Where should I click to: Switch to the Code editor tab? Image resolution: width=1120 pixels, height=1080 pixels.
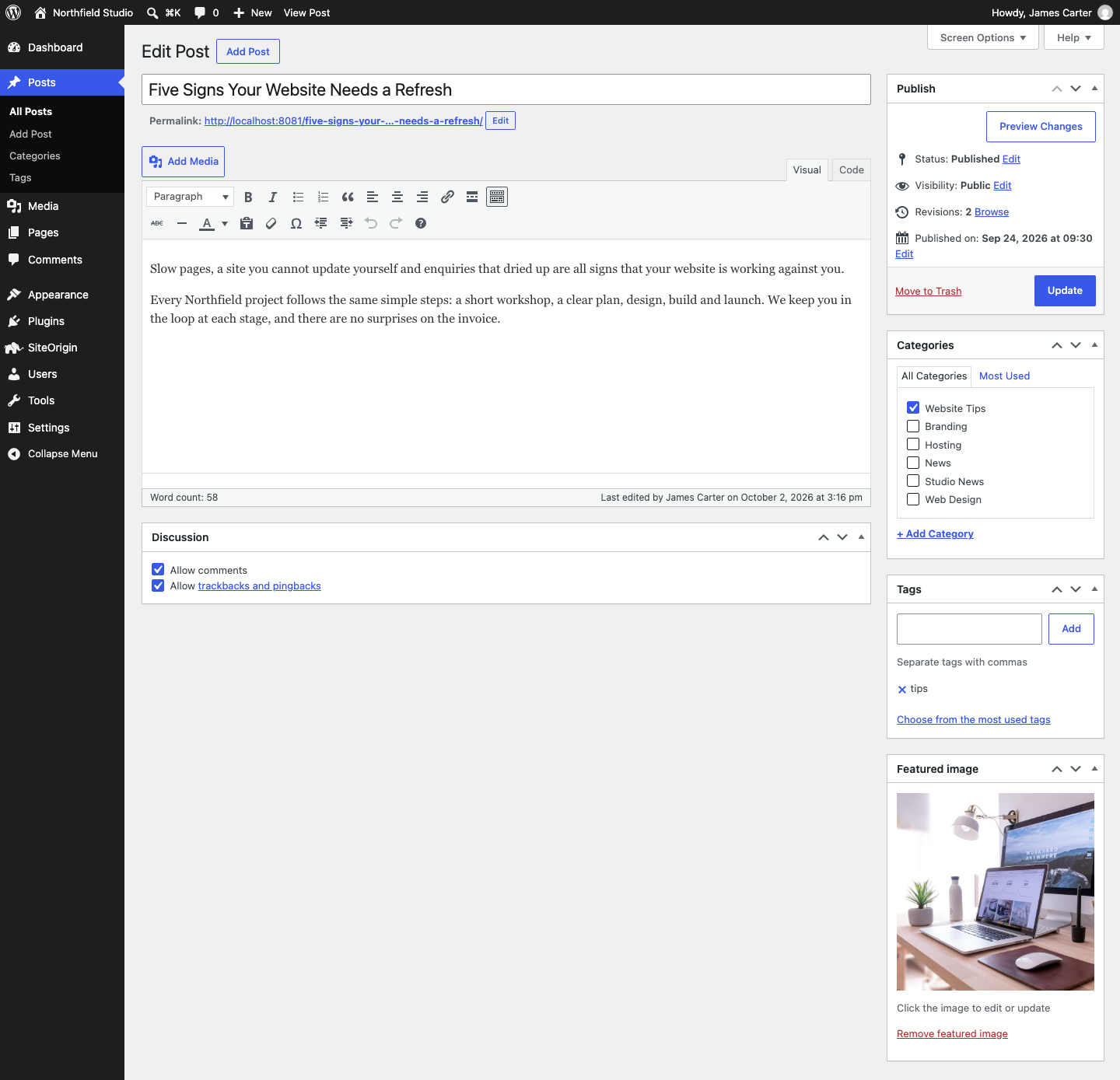[x=852, y=170]
